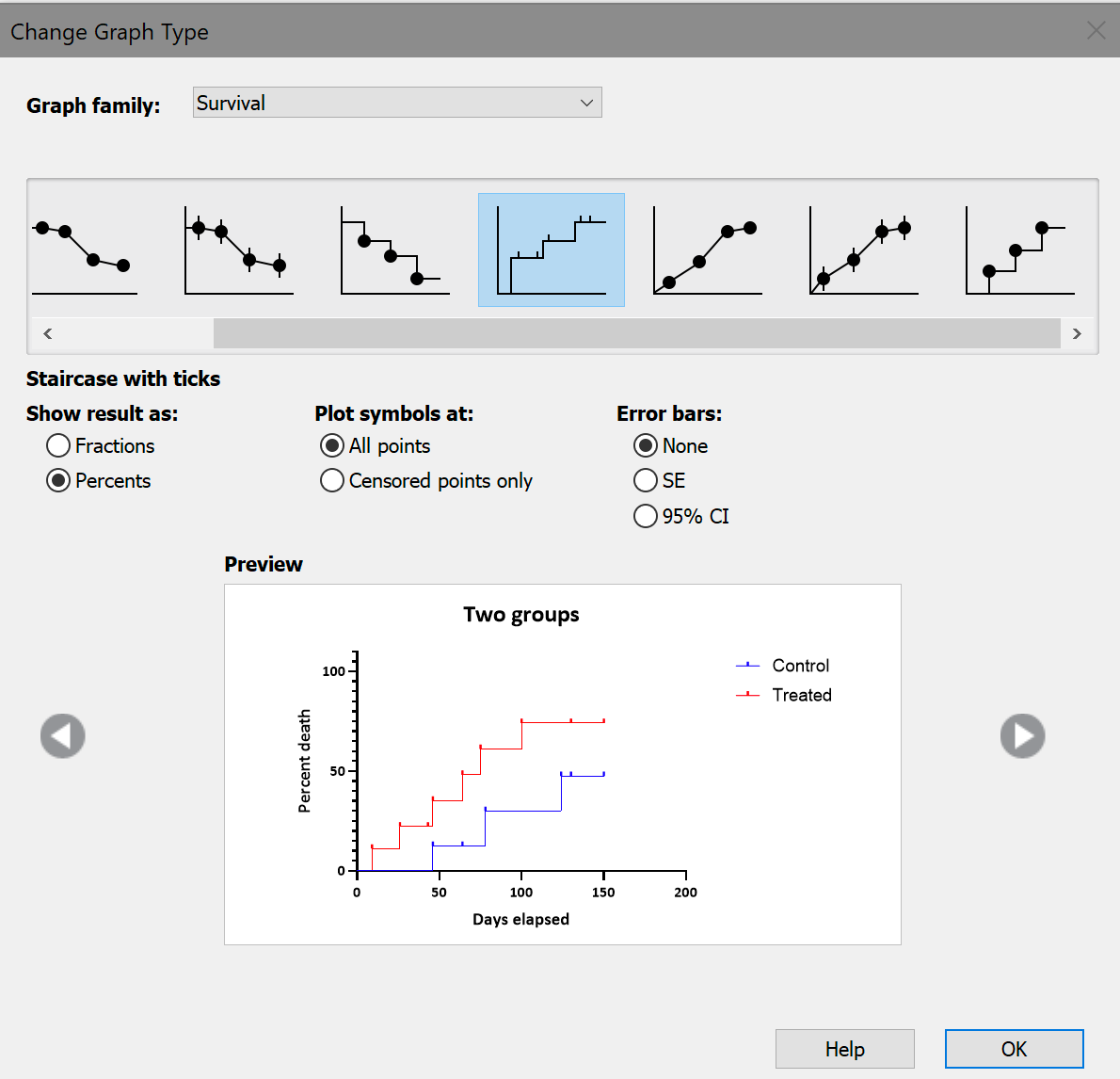Pick ascending staircase with points graph icon
Image resolution: width=1120 pixels, height=1079 pixels.
coord(1020,250)
